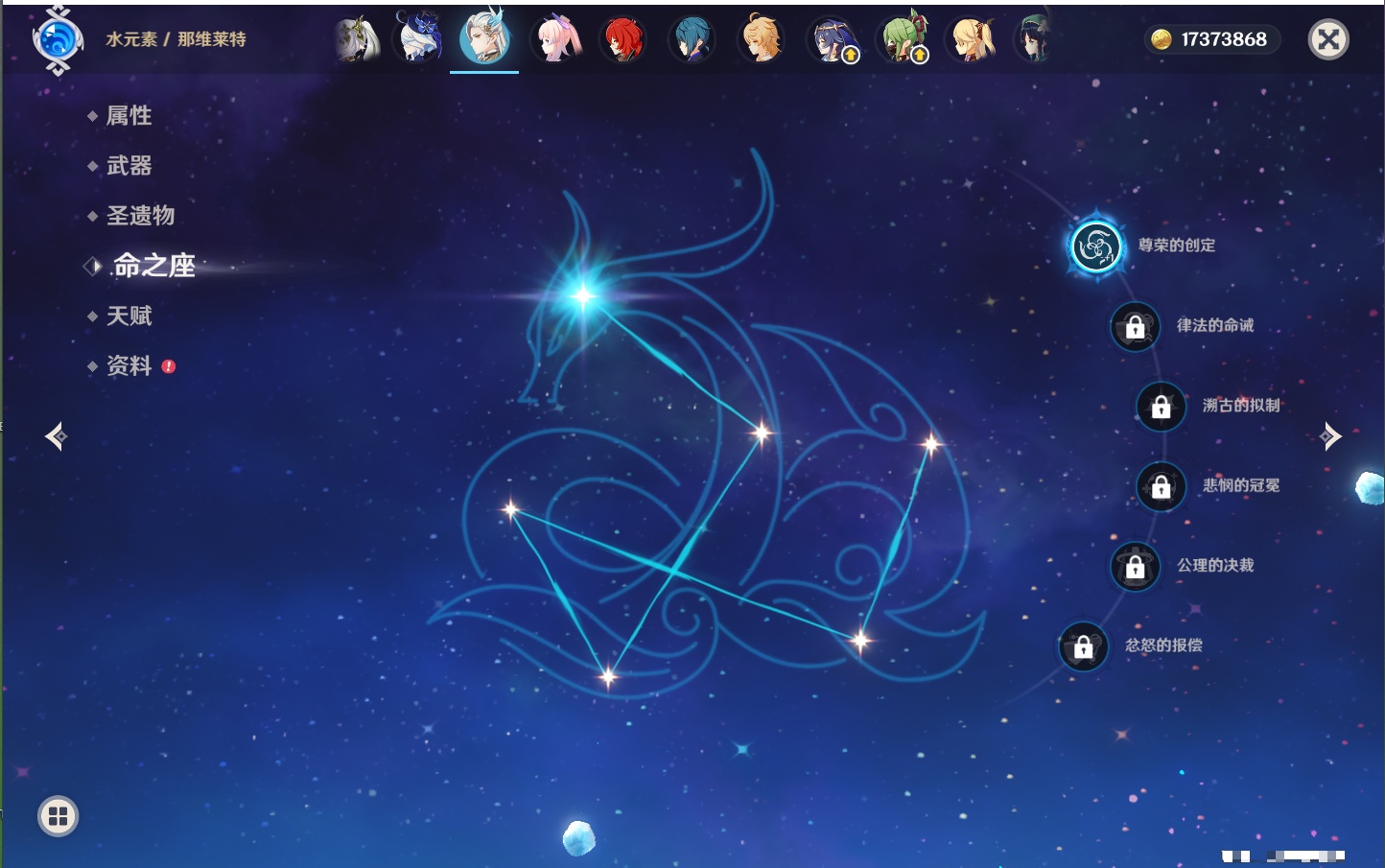The height and width of the screenshot is (868, 1385).
Task: Click the lock icon for 律法的命诫
Action: click(x=1135, y=326)
